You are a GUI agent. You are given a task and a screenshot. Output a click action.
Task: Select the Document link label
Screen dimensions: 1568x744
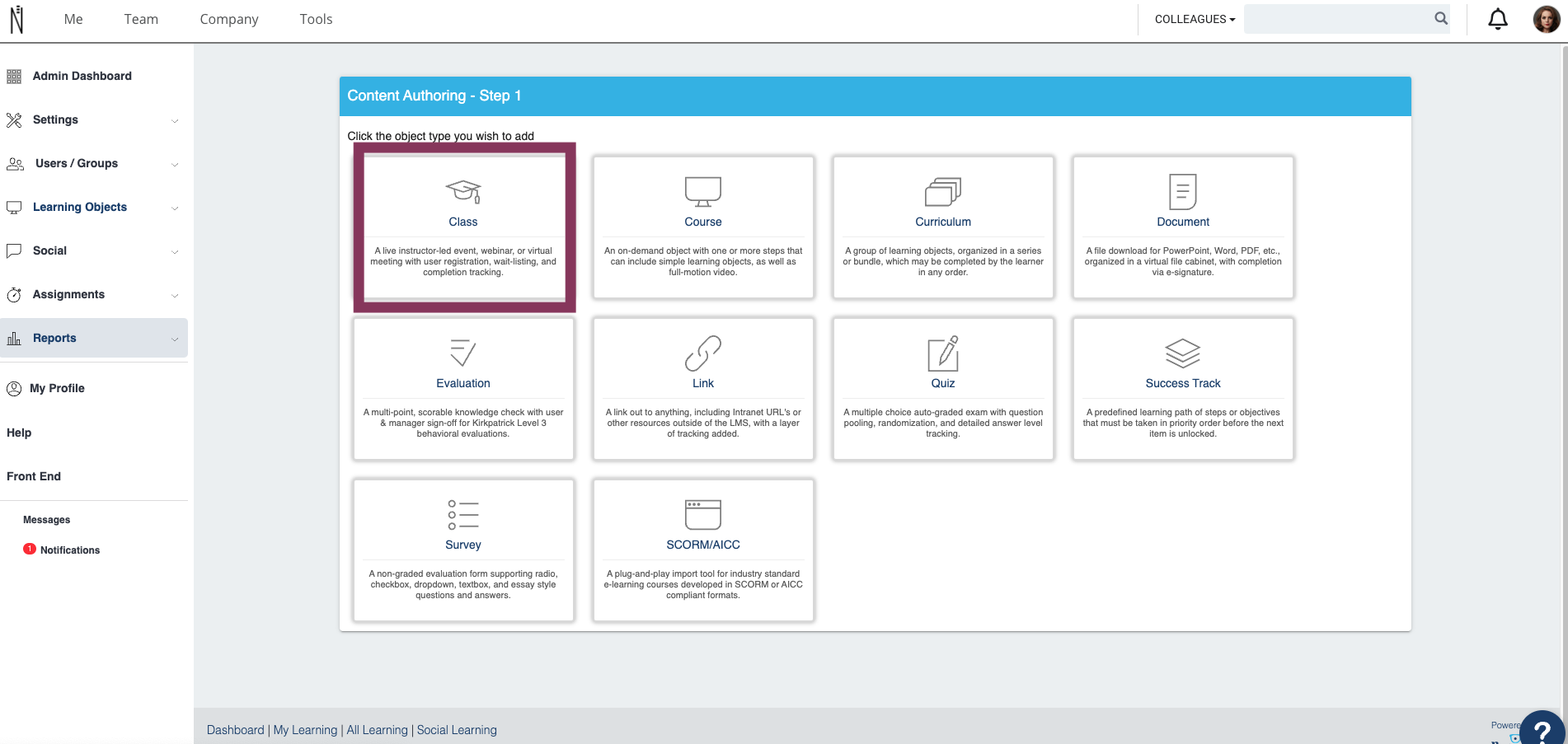coord(1183,222)
